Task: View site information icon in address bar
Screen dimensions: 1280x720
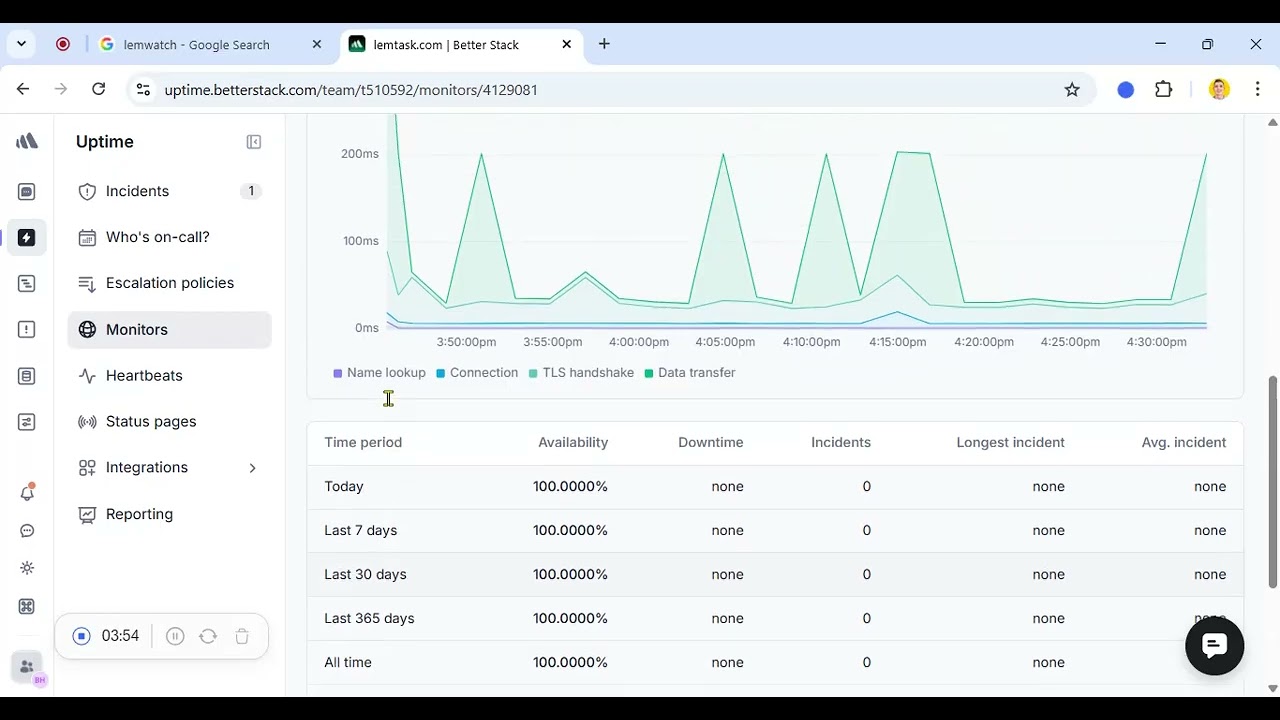Action: 143,90
